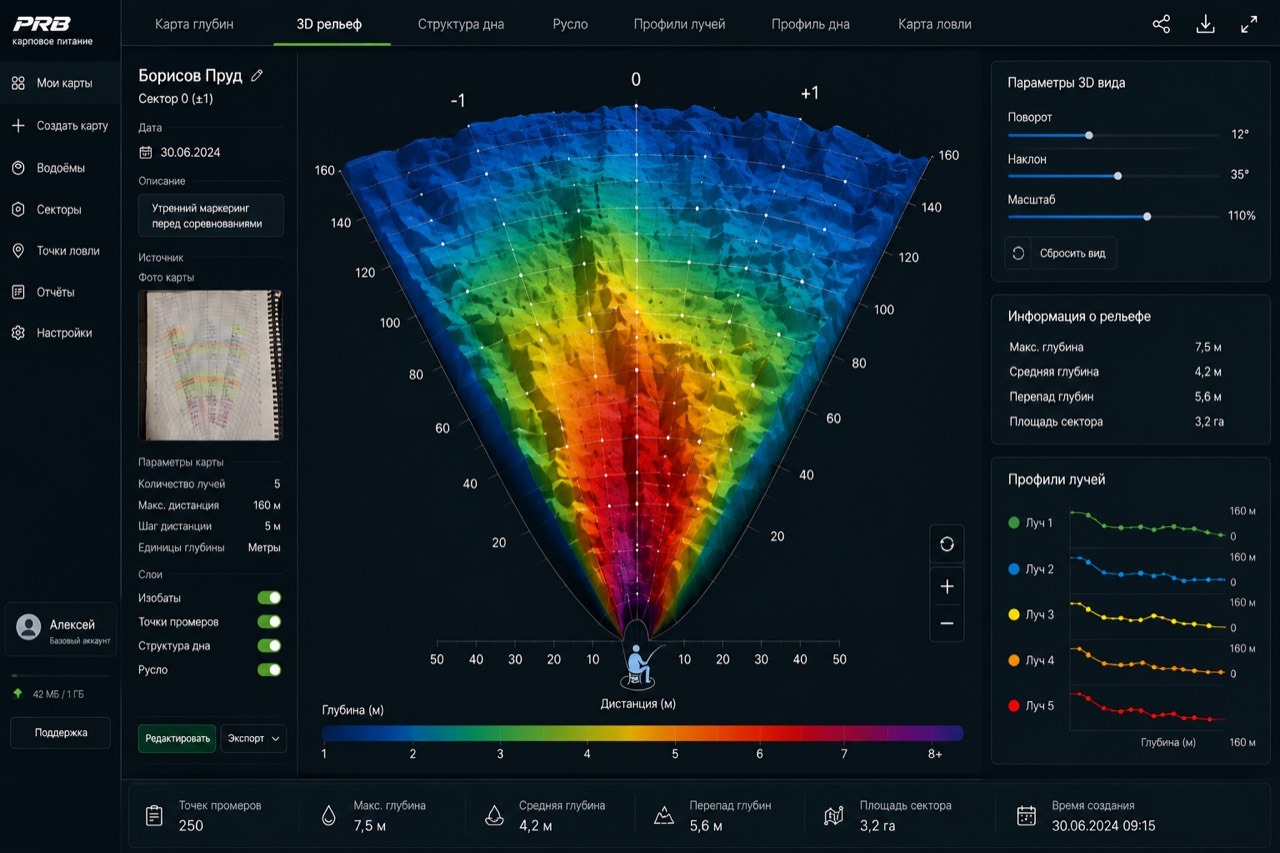Click the PRB logo
1280x853 pixels.
42,24
